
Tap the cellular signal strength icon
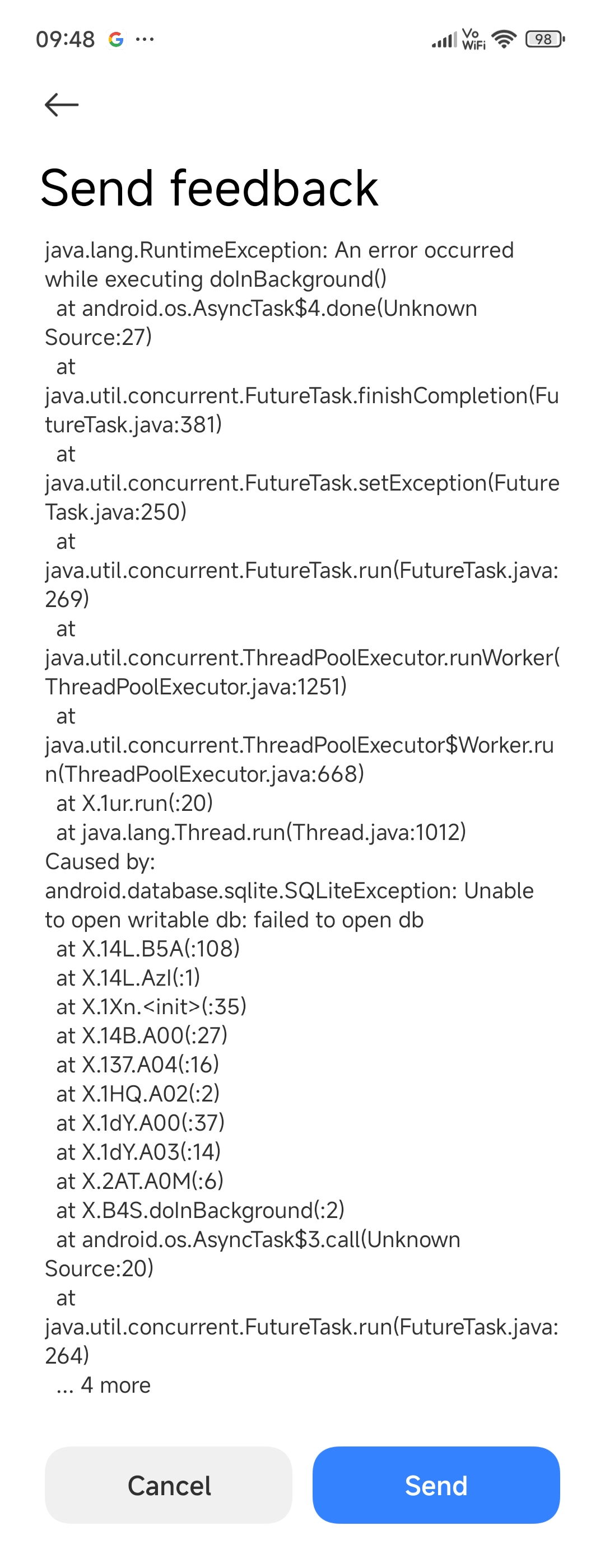coord(444,40)
